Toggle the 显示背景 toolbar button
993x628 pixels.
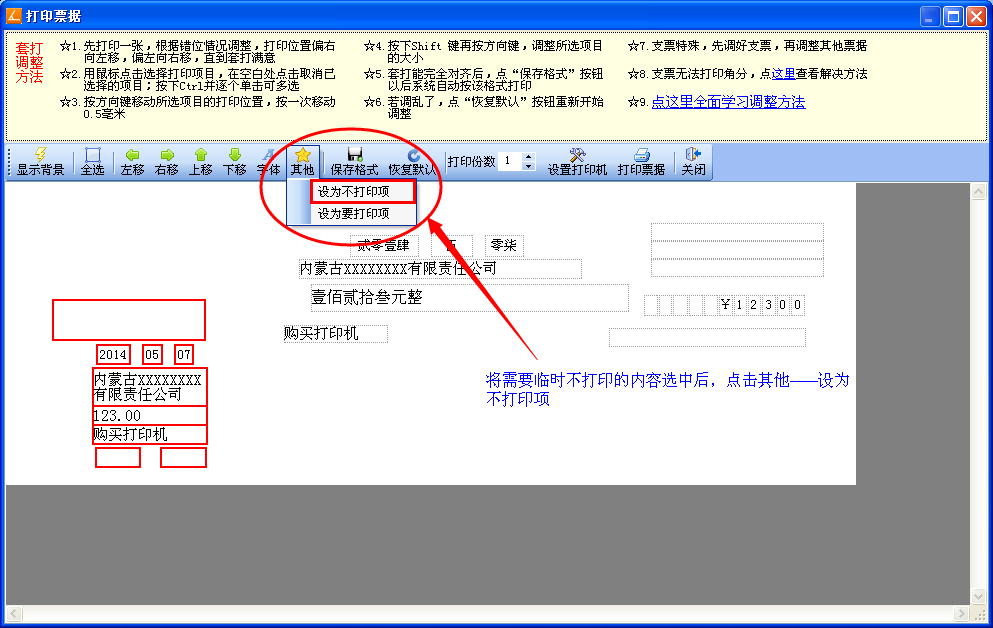(41, 162)
